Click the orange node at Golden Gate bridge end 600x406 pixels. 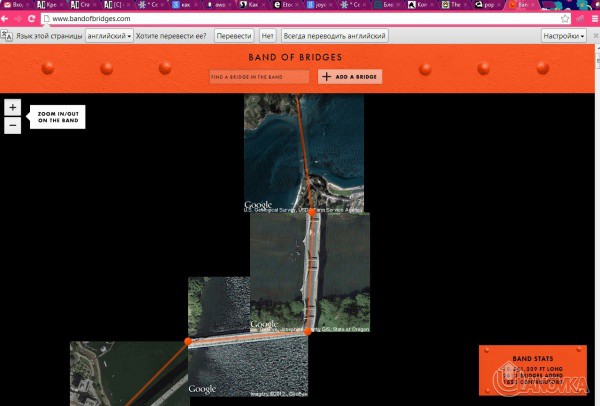click(312, 212)
